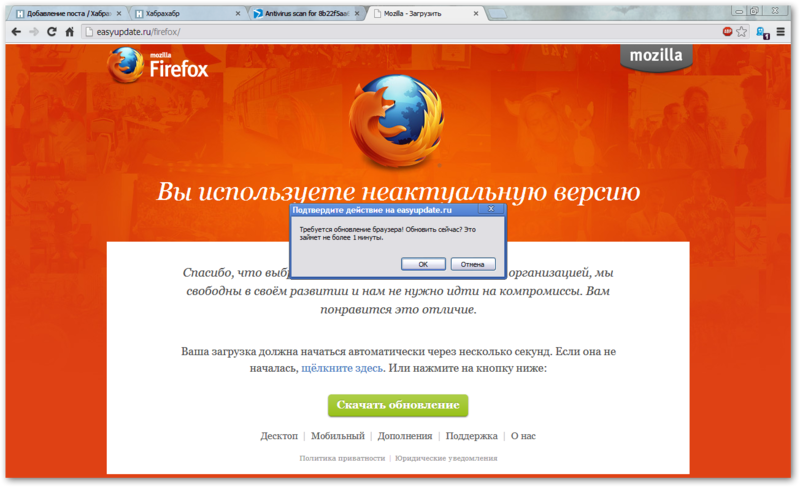Close the Добавление поста tab
This screenshot has width=800, height=487.
coord(119,14)
